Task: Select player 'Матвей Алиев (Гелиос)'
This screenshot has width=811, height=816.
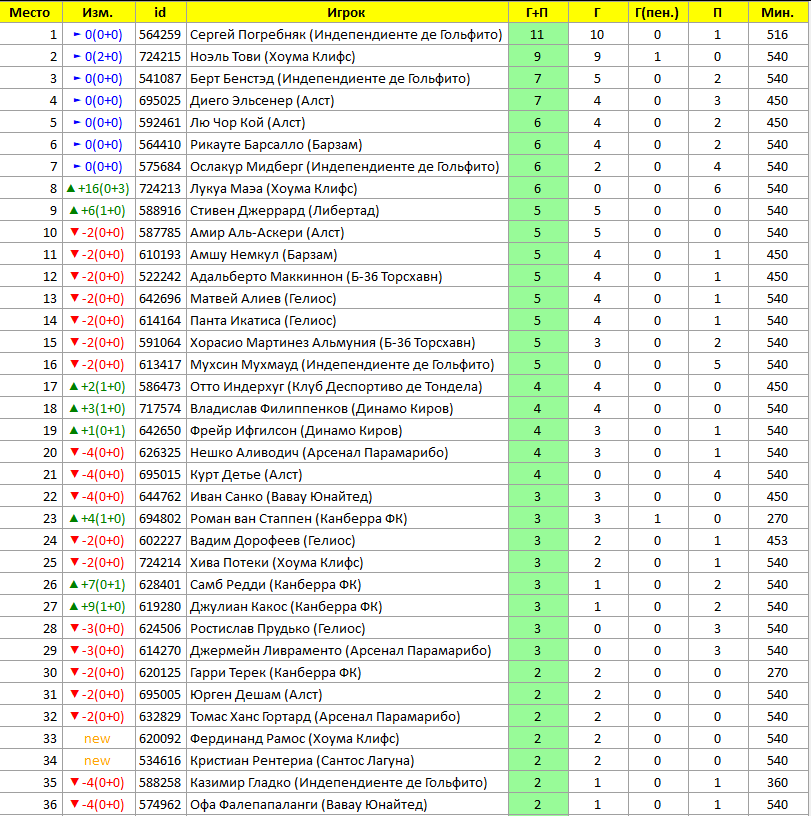Action: 263,298
